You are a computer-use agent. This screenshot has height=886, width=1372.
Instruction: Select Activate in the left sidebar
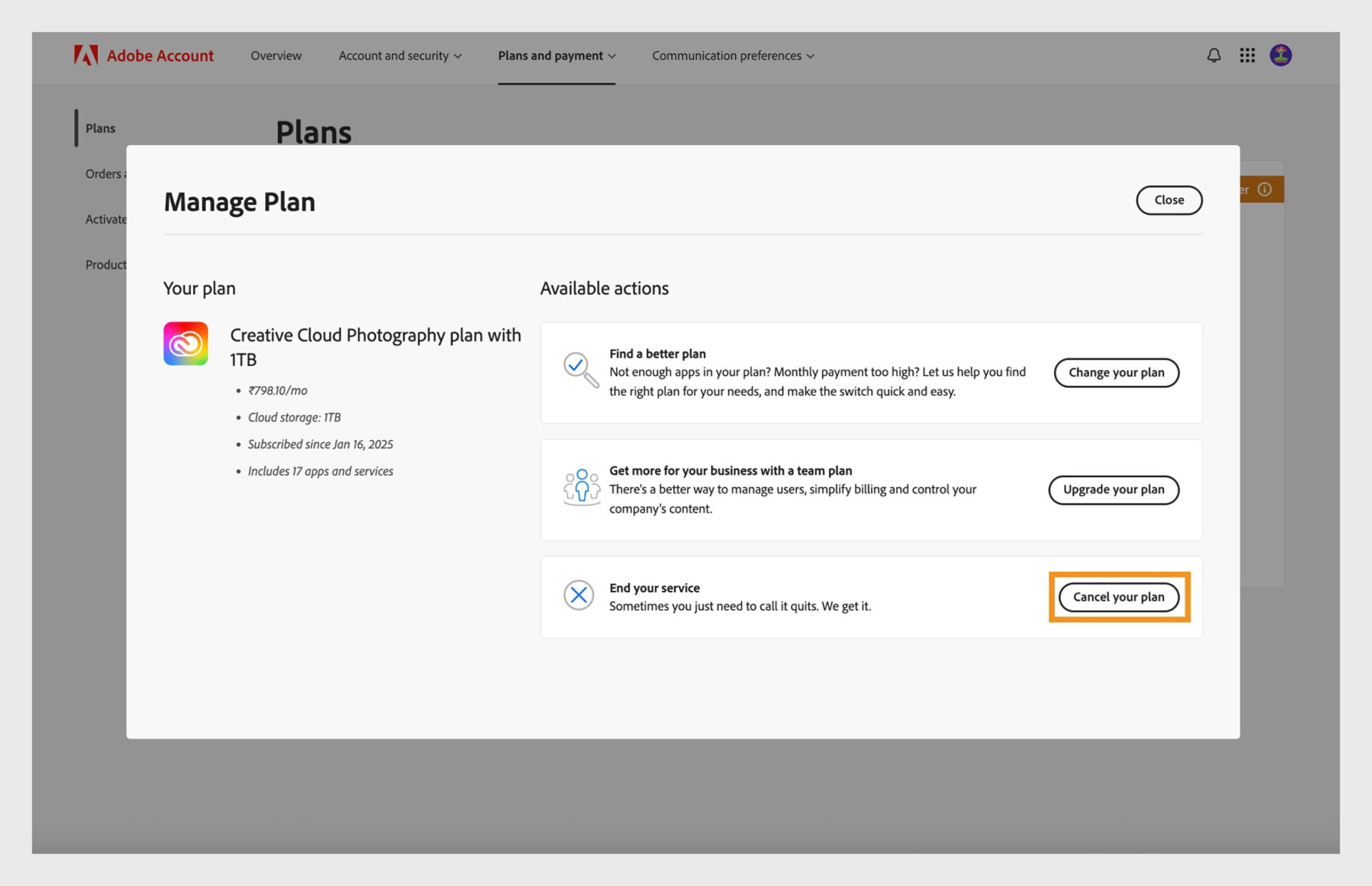tap(106, 219)
